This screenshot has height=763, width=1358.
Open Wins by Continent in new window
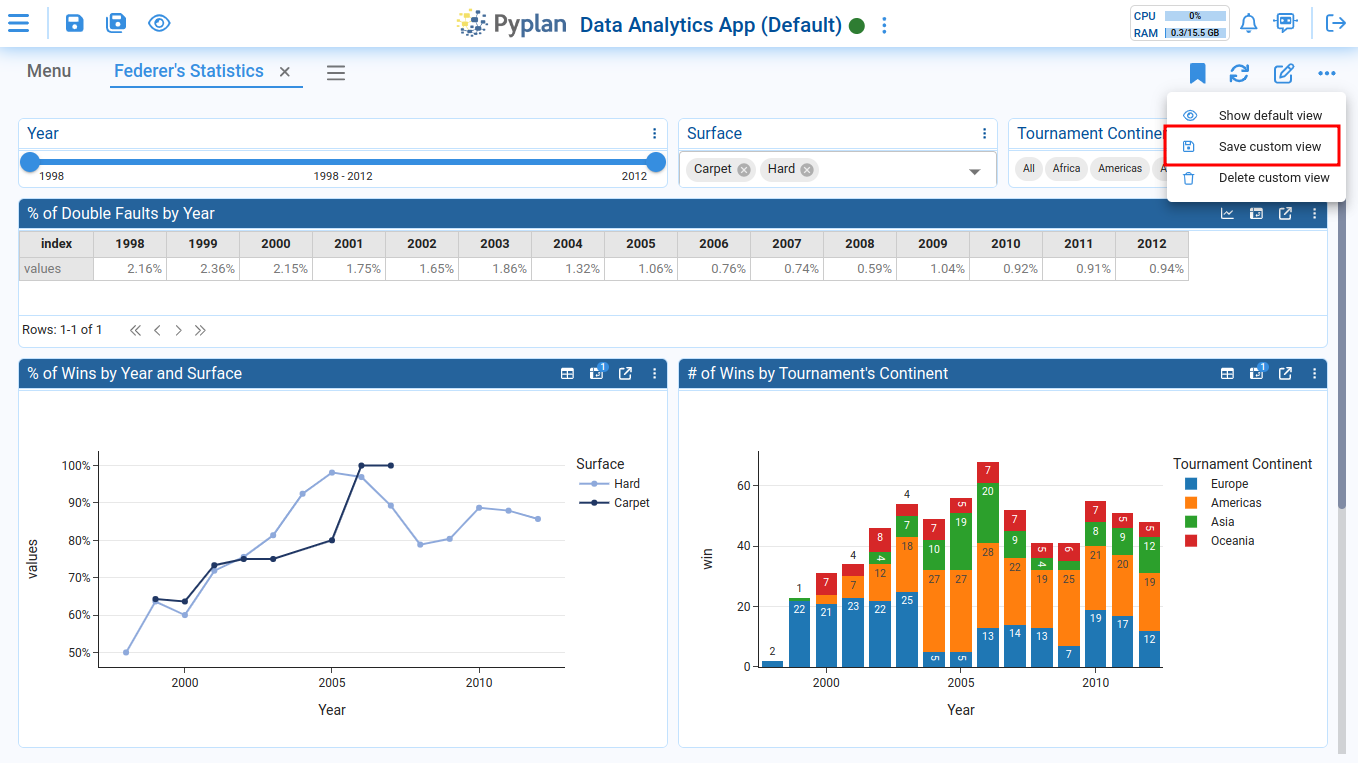[1285, 373]
